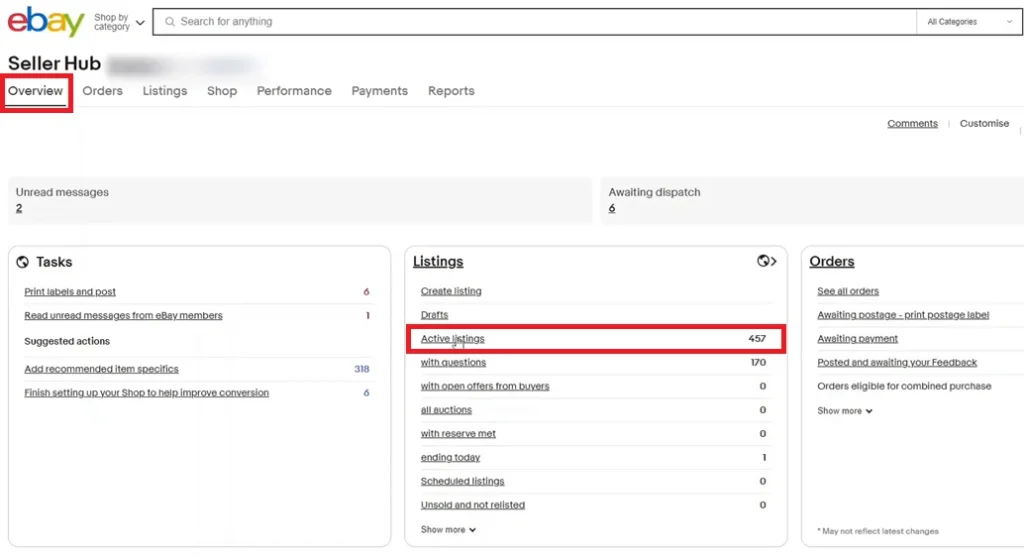Click the Comments link
The image size is (1024, 557).
click(912, 123)
